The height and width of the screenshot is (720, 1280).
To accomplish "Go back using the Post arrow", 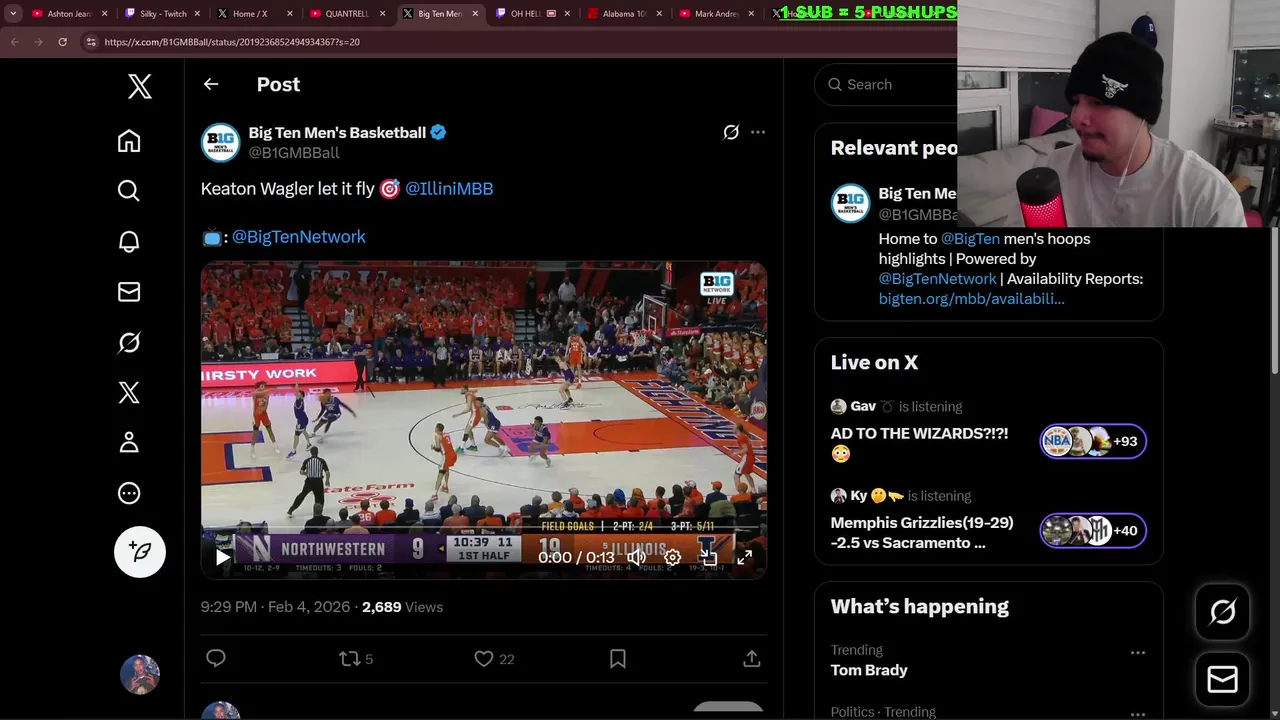I will pos(211,84).
